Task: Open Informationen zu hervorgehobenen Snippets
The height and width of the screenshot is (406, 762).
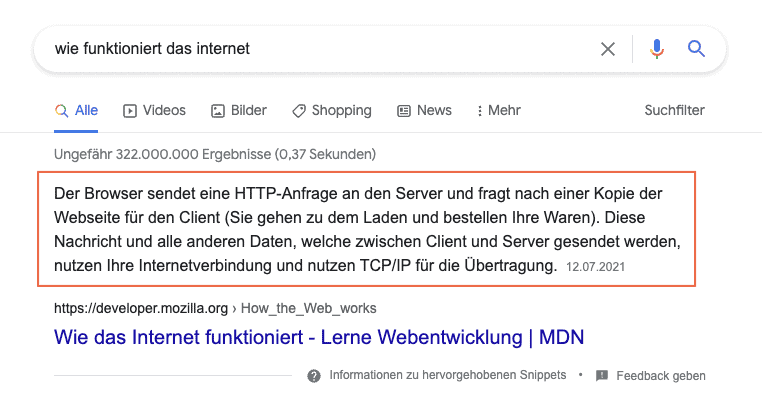Action: [448, 375]
